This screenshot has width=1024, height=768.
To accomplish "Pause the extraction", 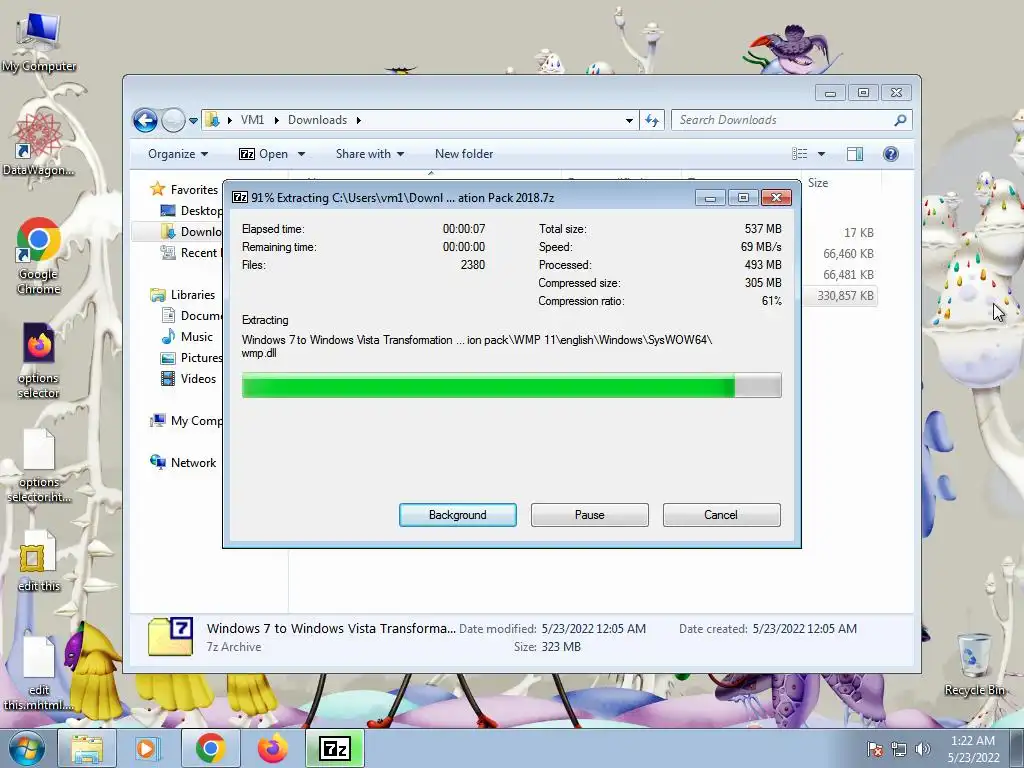I will (590, 515).
